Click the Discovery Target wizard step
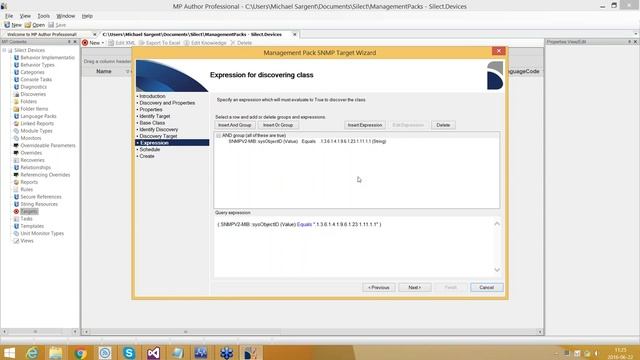The width and height of the screenshot is (640, 360). point(158,136)
